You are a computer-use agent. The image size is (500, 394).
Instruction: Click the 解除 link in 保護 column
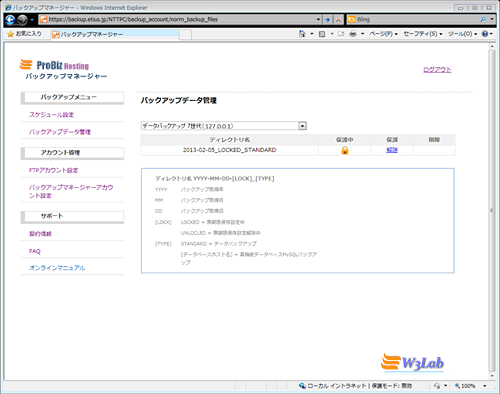tap(392, 150)
